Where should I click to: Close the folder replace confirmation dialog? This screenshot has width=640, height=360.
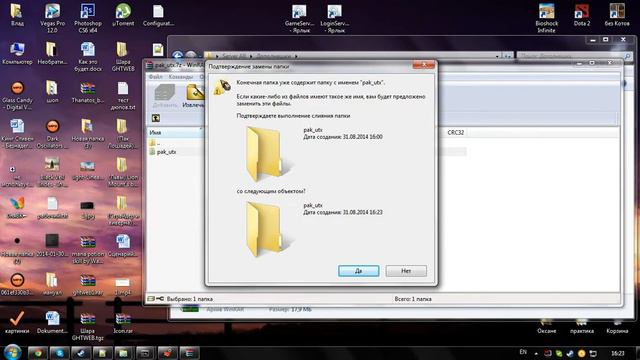tap(424, 65)
